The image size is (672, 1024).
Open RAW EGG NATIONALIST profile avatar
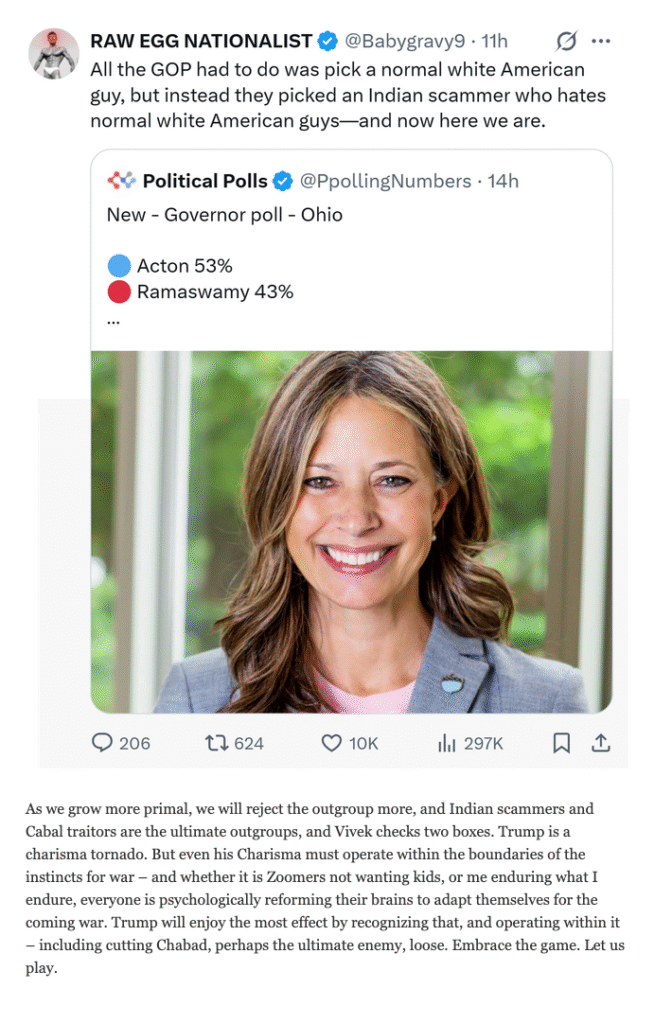(54, 53)
